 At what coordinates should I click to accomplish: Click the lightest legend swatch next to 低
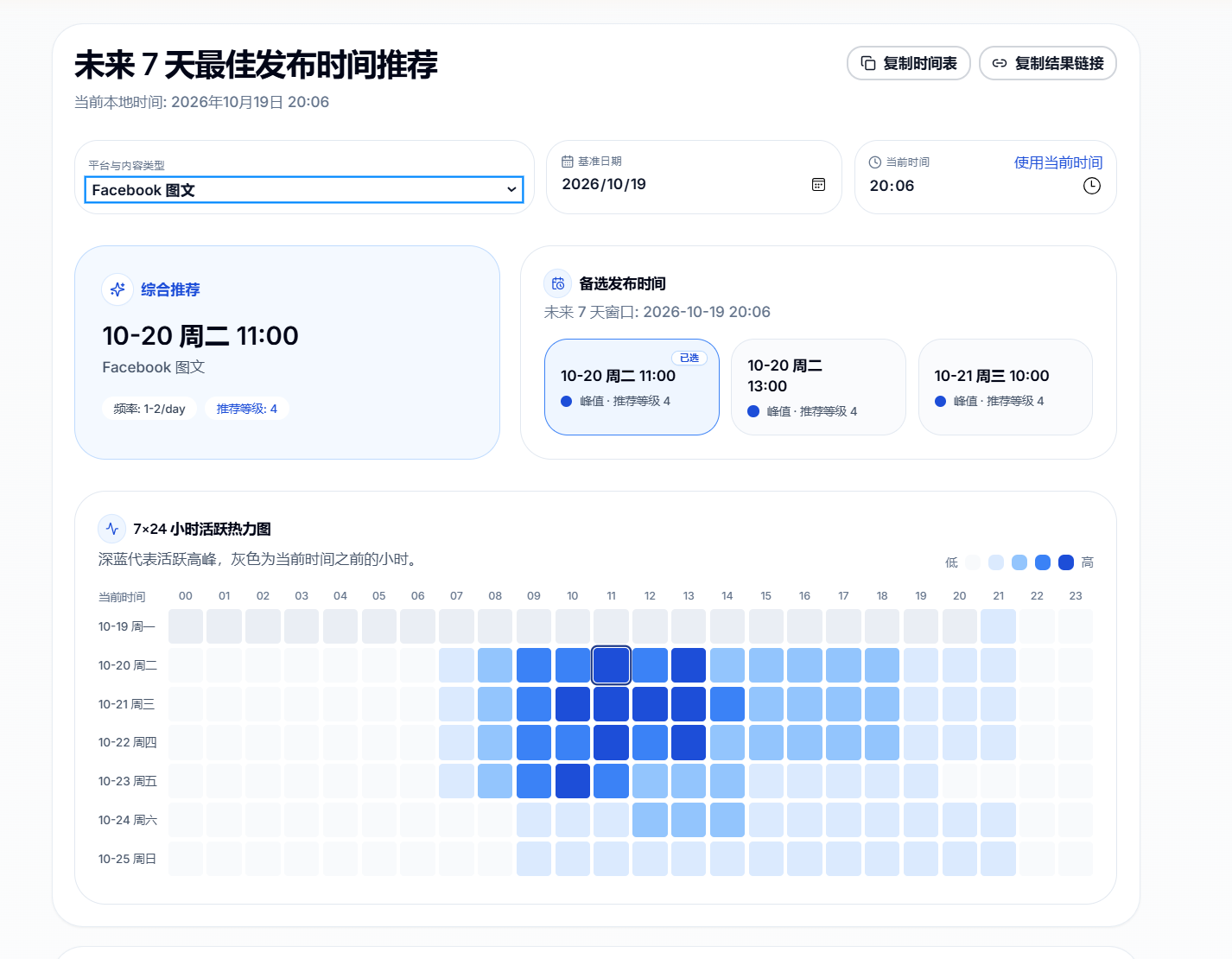[x=973, y=562]
